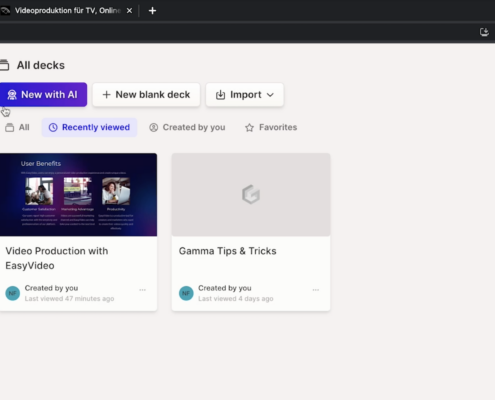Open Gamma Tips & Tricks thumbnail

pyautogui.click(x=251, y=195)
